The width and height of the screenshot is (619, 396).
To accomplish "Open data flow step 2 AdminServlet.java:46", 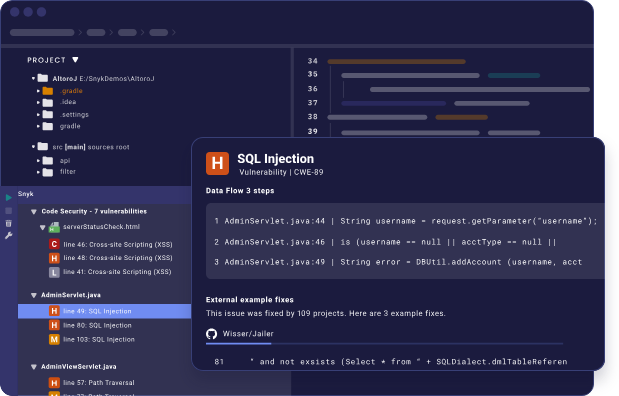I will [x=385, y=242].
